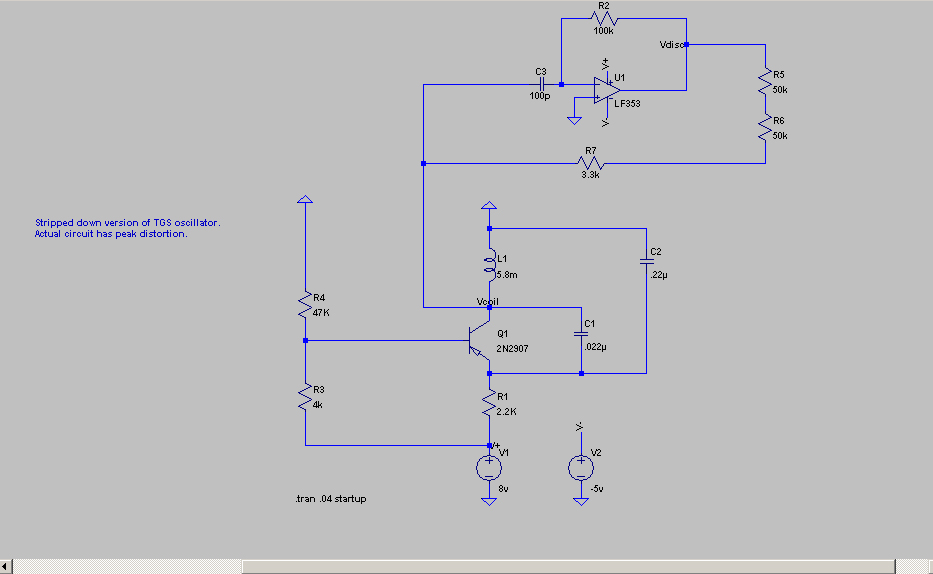Click the .022µ value of C1

pos(595,347)
